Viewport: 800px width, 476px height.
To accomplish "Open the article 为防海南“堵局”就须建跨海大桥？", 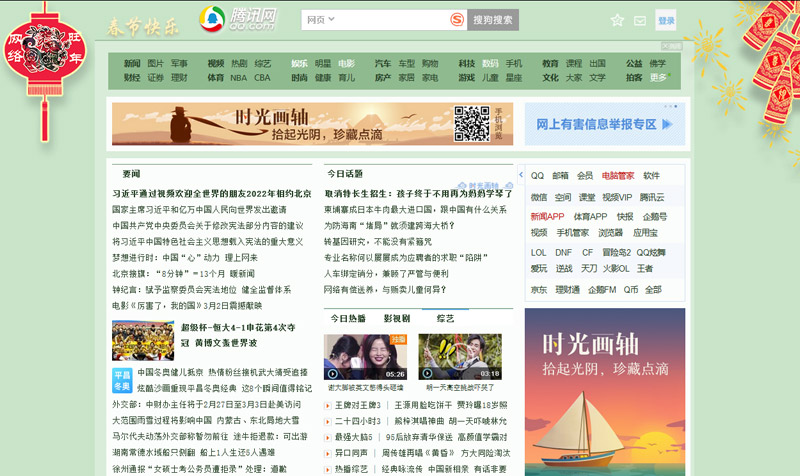I will 389,226.
